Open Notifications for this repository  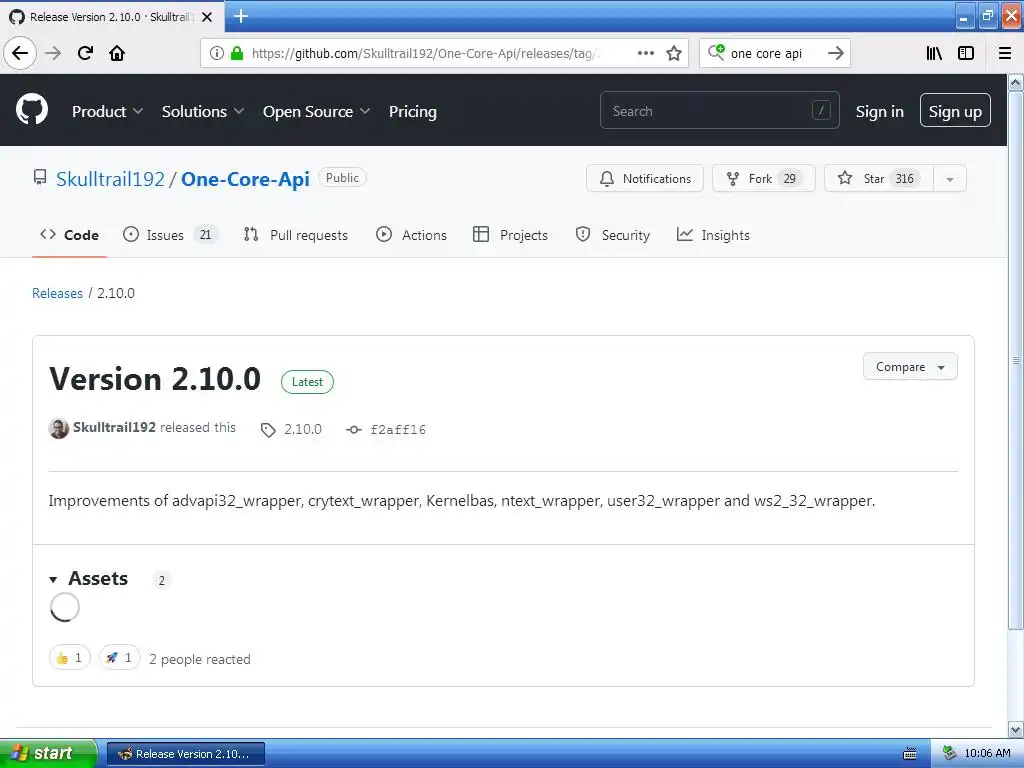[x=645, y=178]
